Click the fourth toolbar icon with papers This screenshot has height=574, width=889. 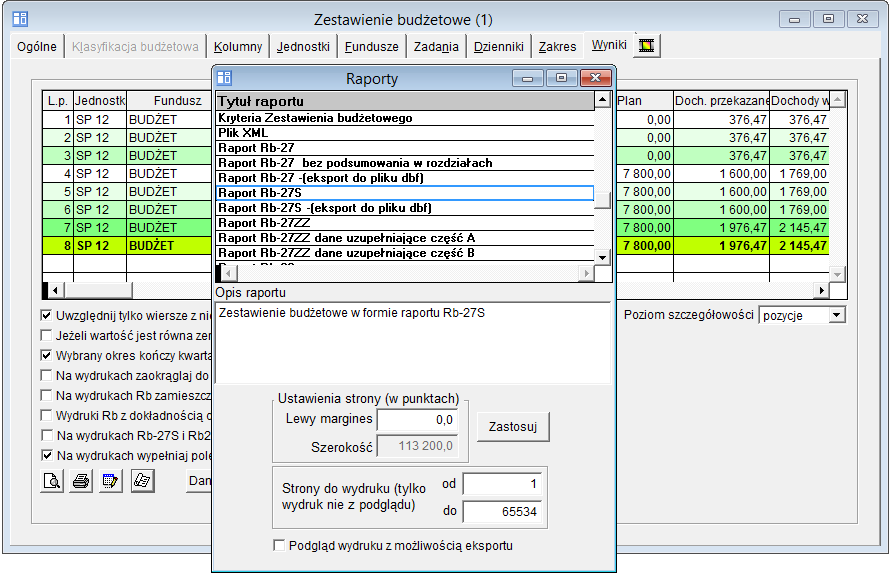pyautogui.click(x=142, y=482)
